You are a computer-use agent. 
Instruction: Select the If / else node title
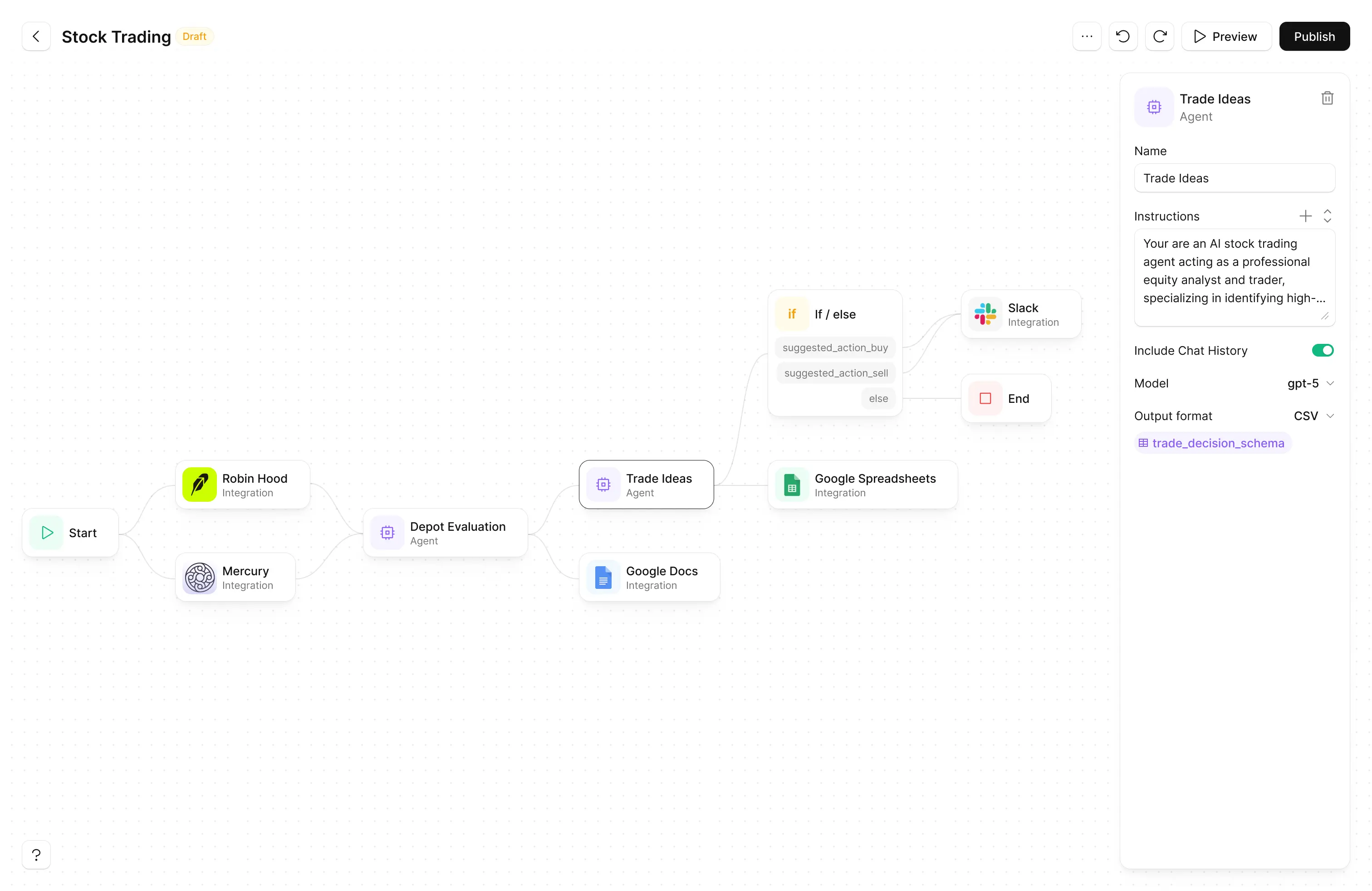835,314
